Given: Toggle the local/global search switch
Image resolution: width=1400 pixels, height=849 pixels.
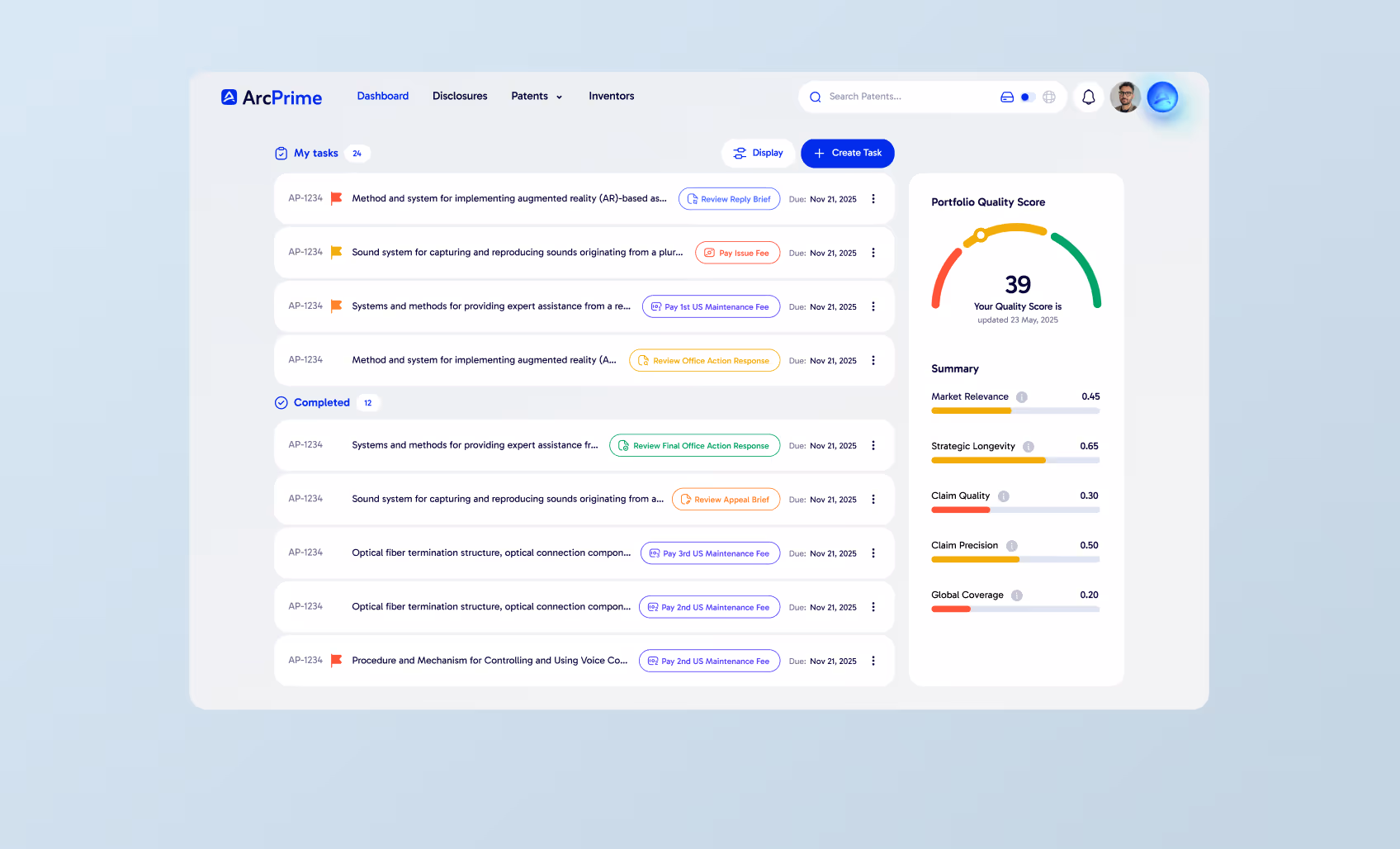Looking at the screenshot, I should (x=1028, y=97).
